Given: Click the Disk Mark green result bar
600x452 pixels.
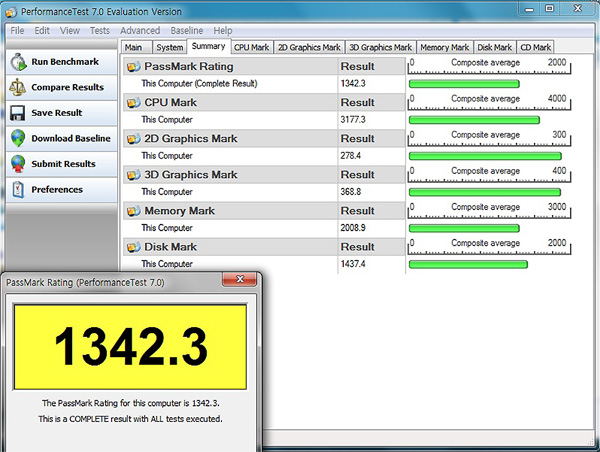Looking at the screenshot, I should [468, 264].
